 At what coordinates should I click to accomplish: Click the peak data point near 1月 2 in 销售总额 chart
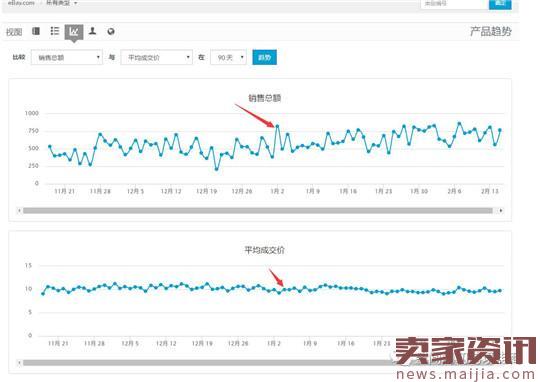click(277, 126)
